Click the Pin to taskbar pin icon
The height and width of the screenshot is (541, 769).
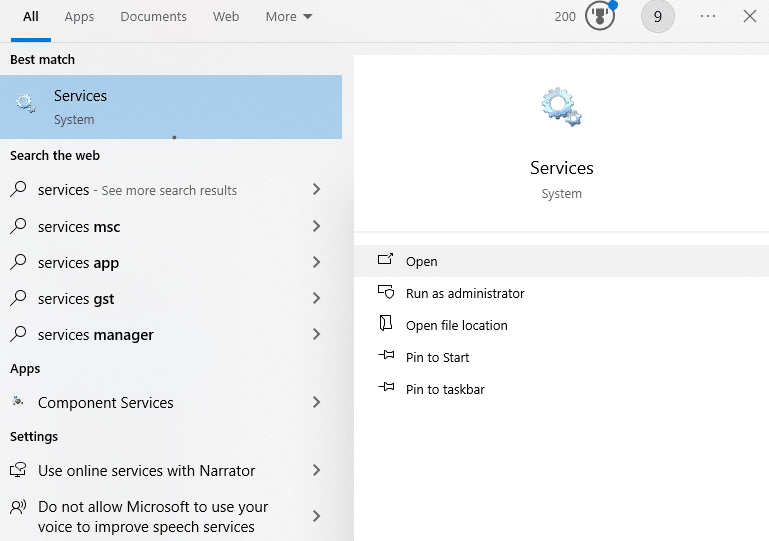pos(386,389)
